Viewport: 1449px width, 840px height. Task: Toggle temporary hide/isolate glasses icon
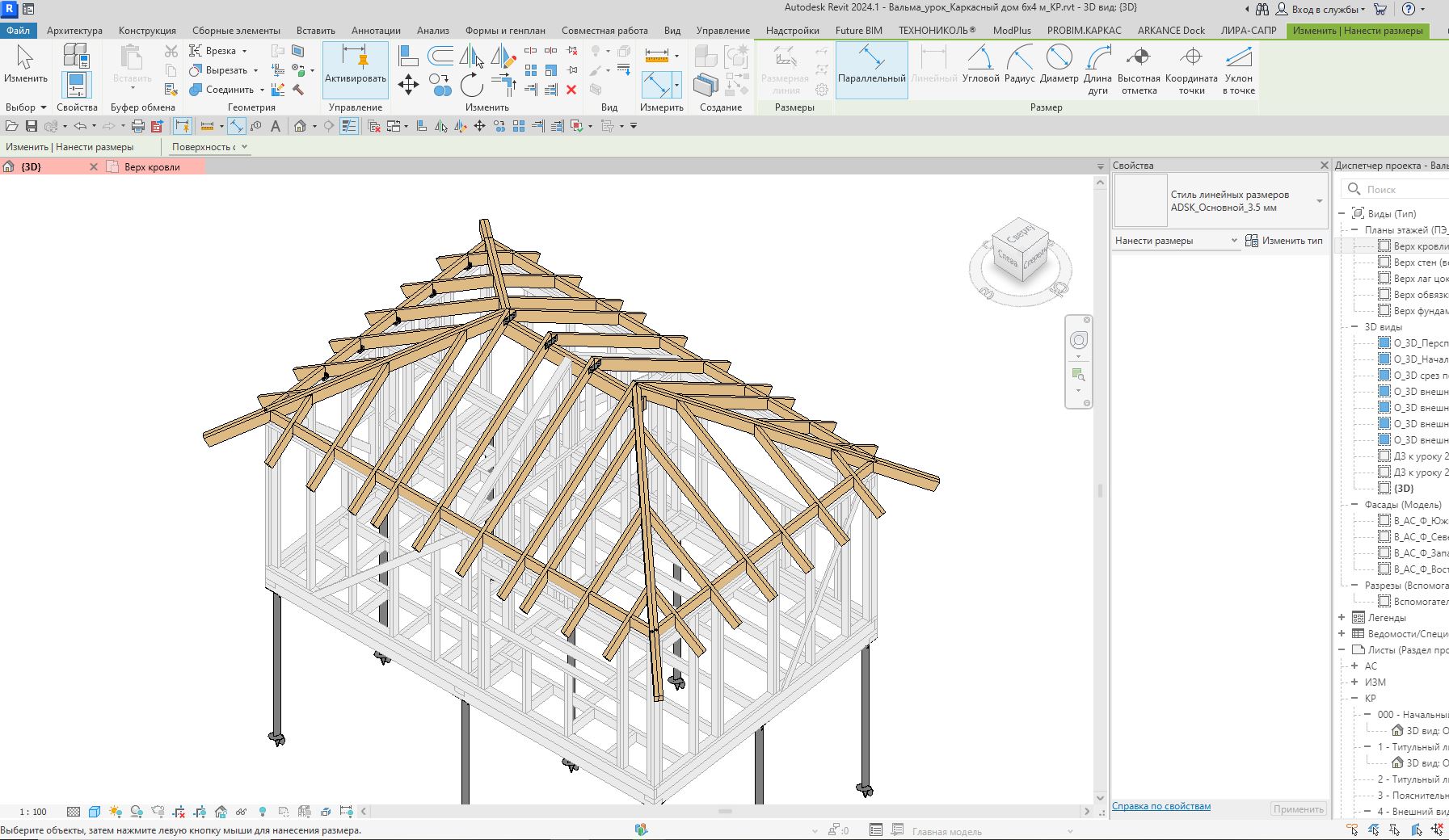[x=242, y=812]
